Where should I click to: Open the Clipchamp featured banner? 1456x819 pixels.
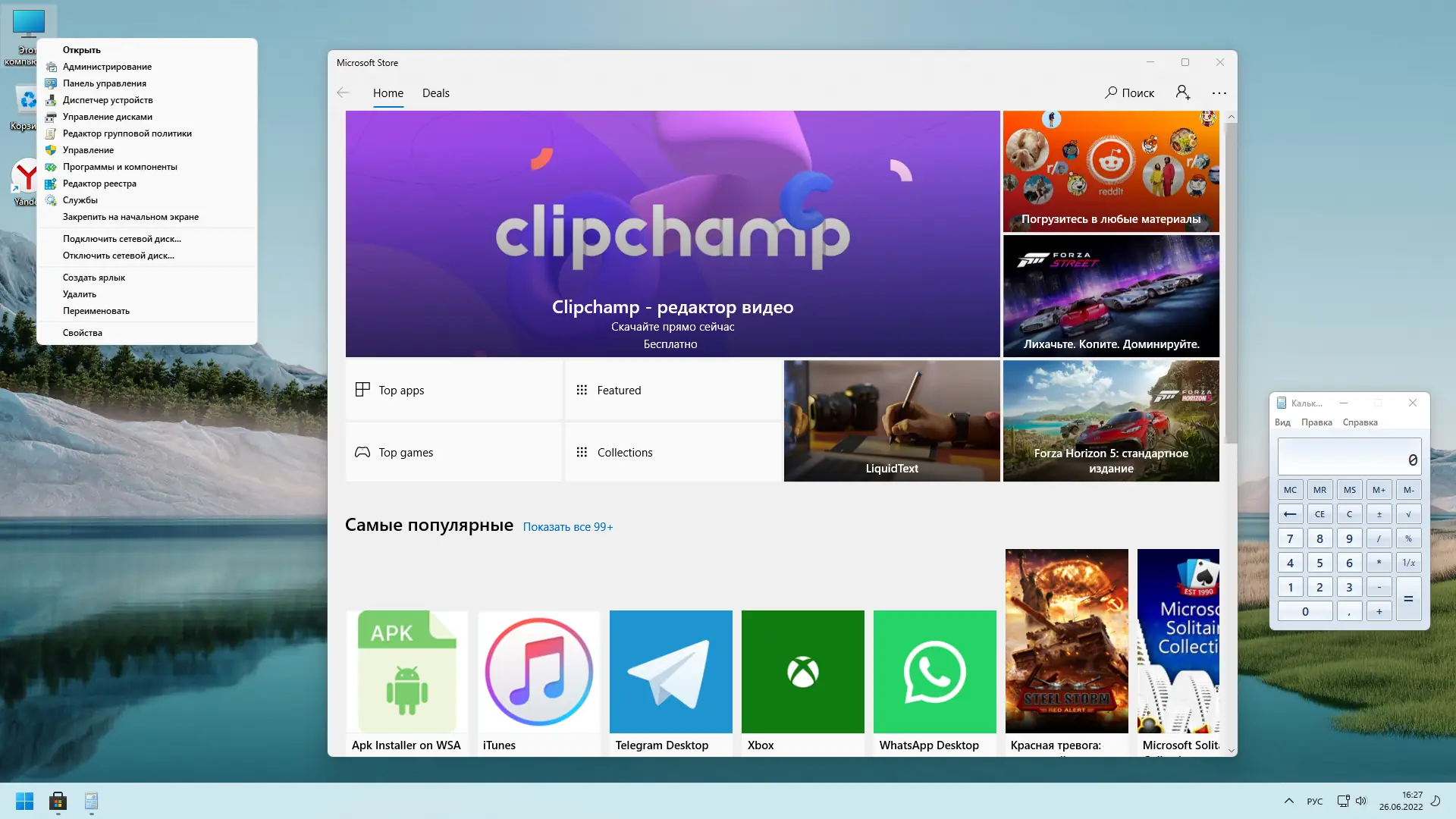point(672,234)
